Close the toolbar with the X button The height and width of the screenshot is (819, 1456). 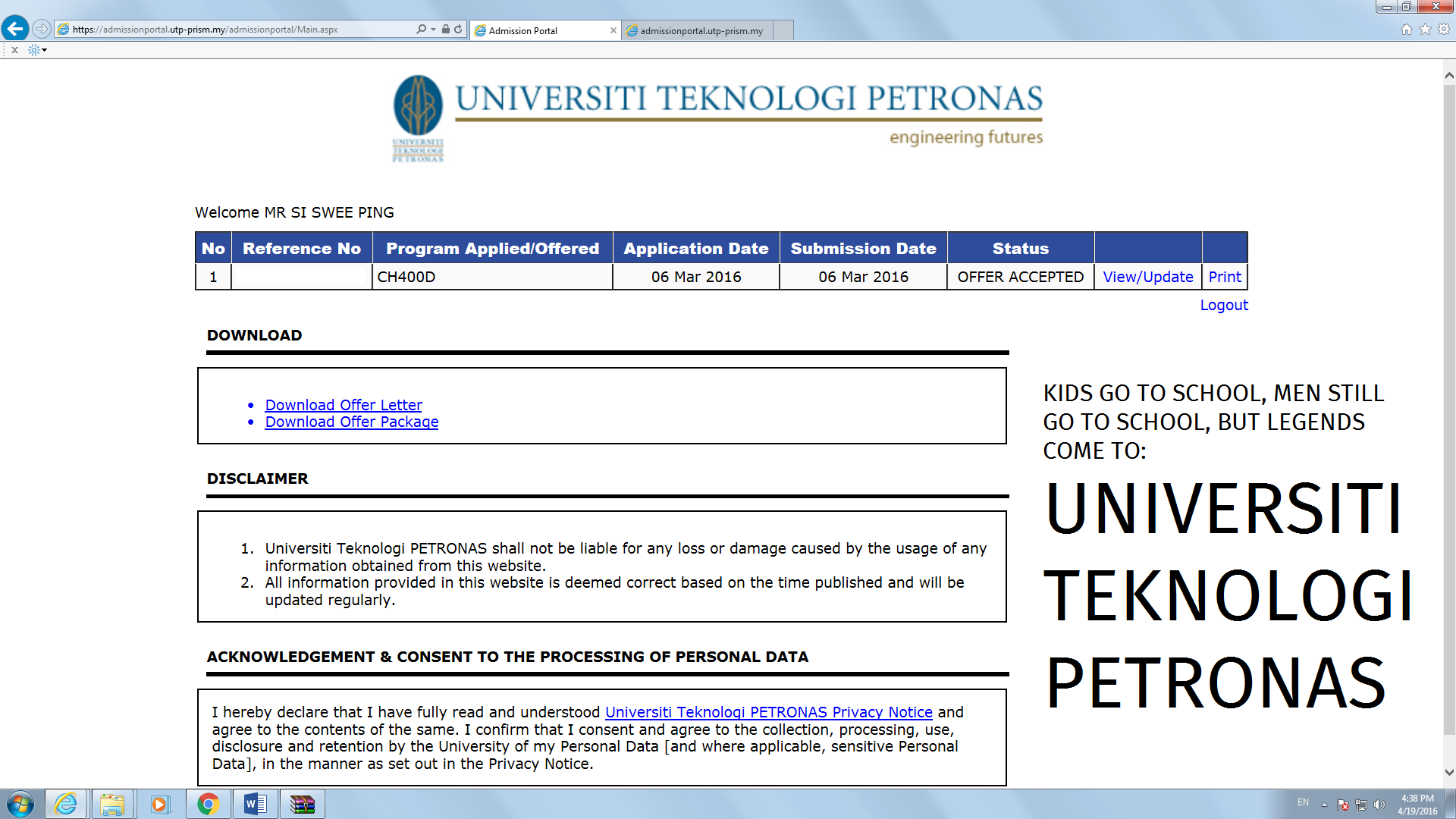coord(14,50)
